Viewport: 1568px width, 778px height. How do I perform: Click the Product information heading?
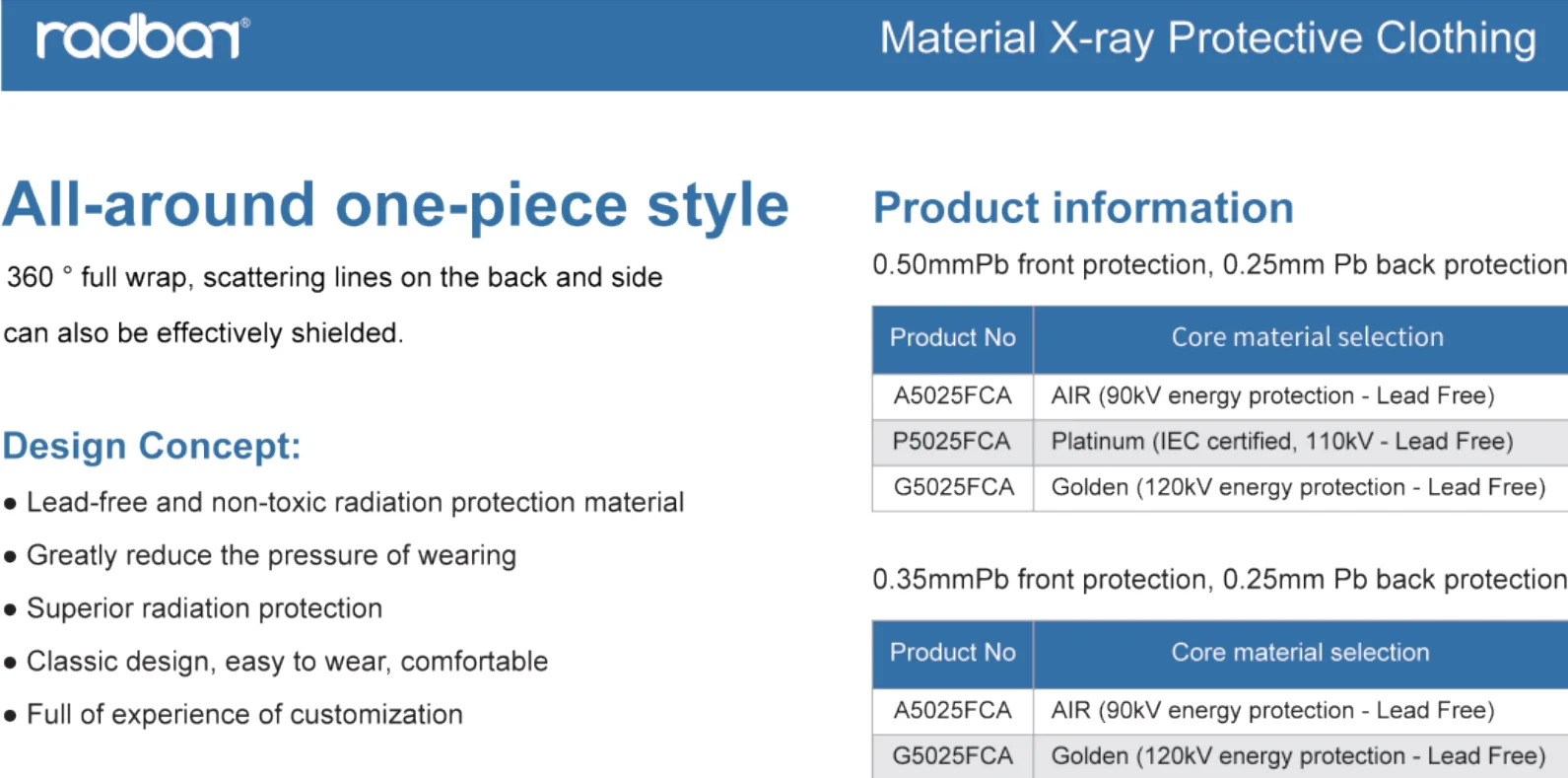(1083, 208)
